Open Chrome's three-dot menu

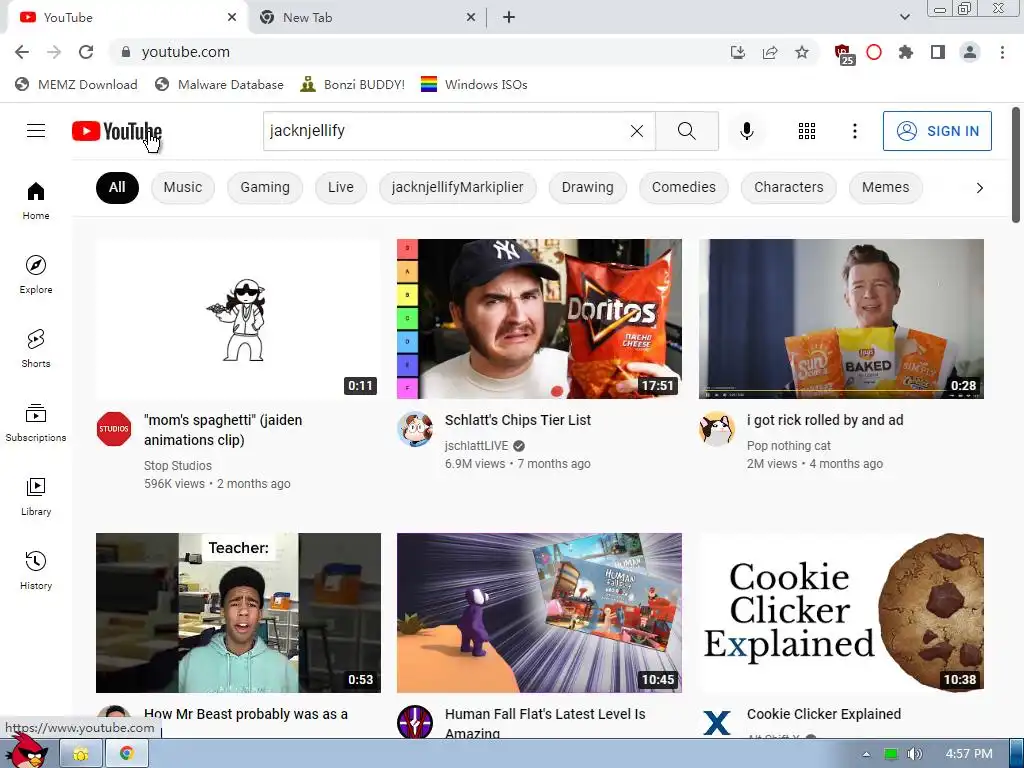pos(1002,52)
